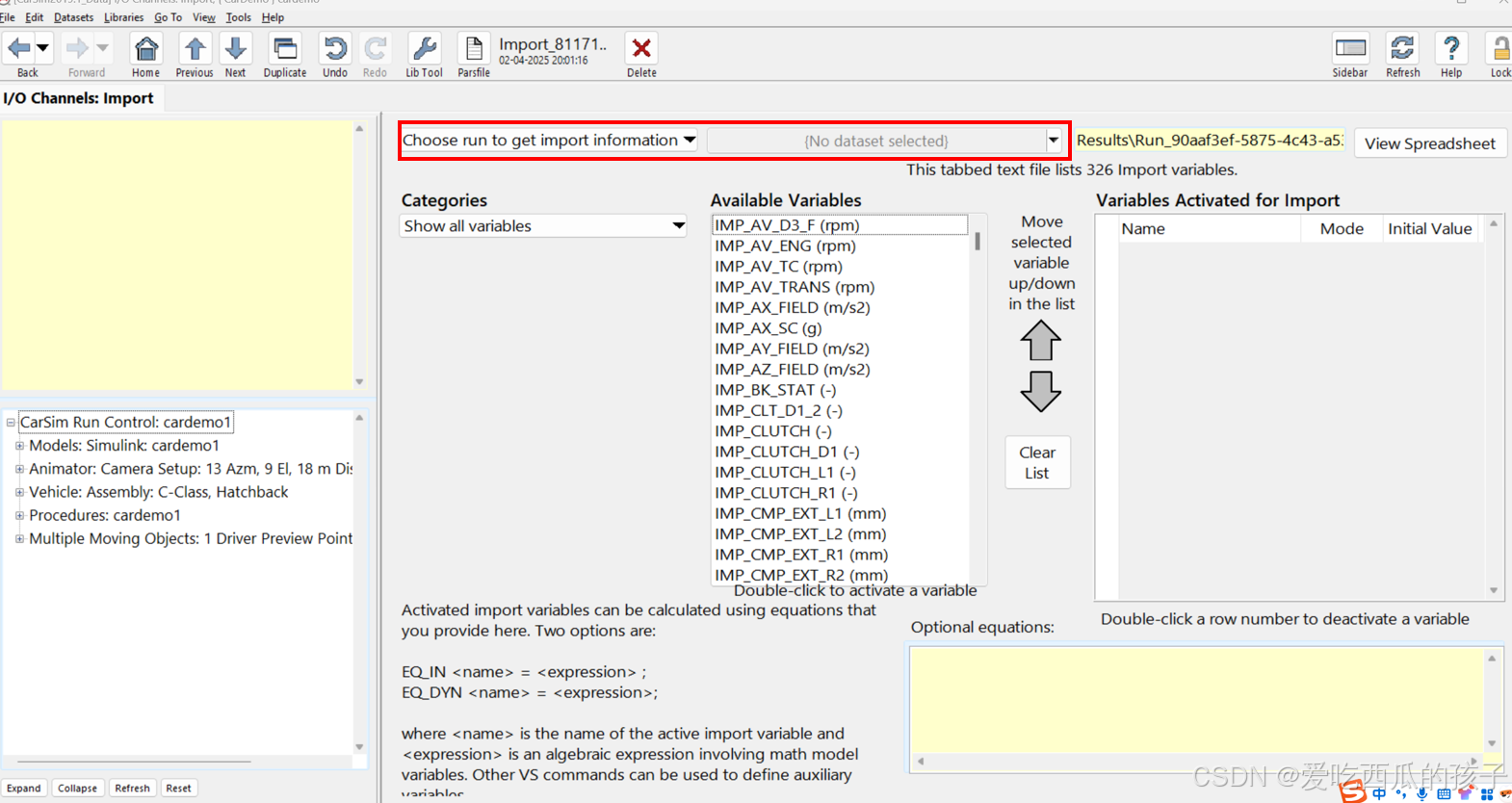Click the Mode column header
Screen dimensions: 1512x803
(1342, 228)
